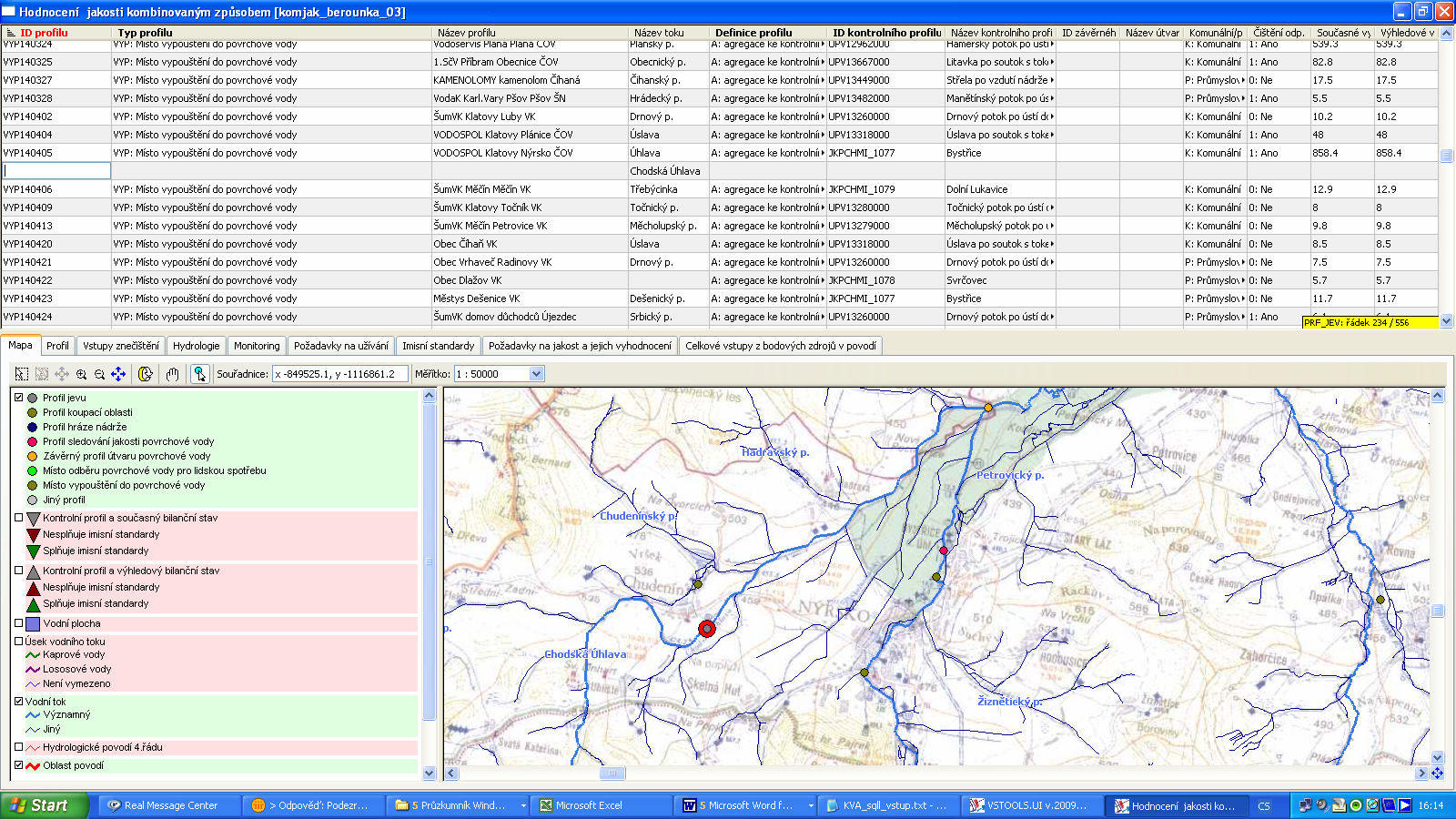Click the Městys Dešenice VK cell
The height and width of the screenshot is (819, 1456).
[530, 298]
